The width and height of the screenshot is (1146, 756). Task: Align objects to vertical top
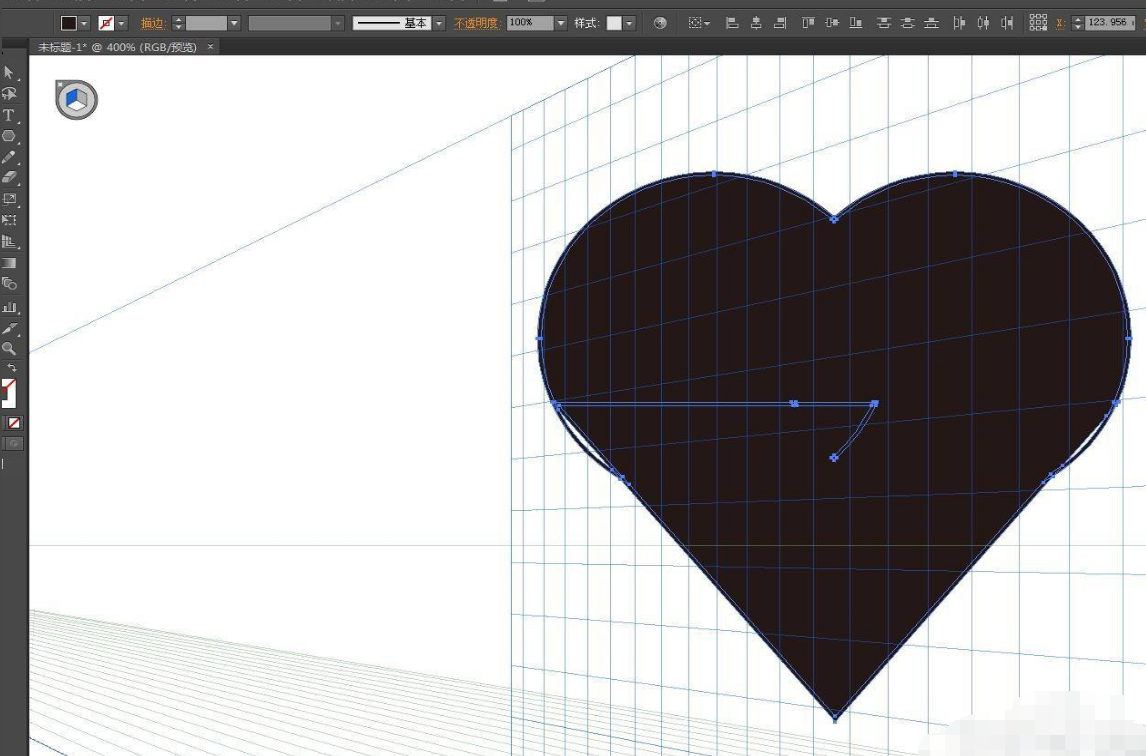click(x=808, y=23)
